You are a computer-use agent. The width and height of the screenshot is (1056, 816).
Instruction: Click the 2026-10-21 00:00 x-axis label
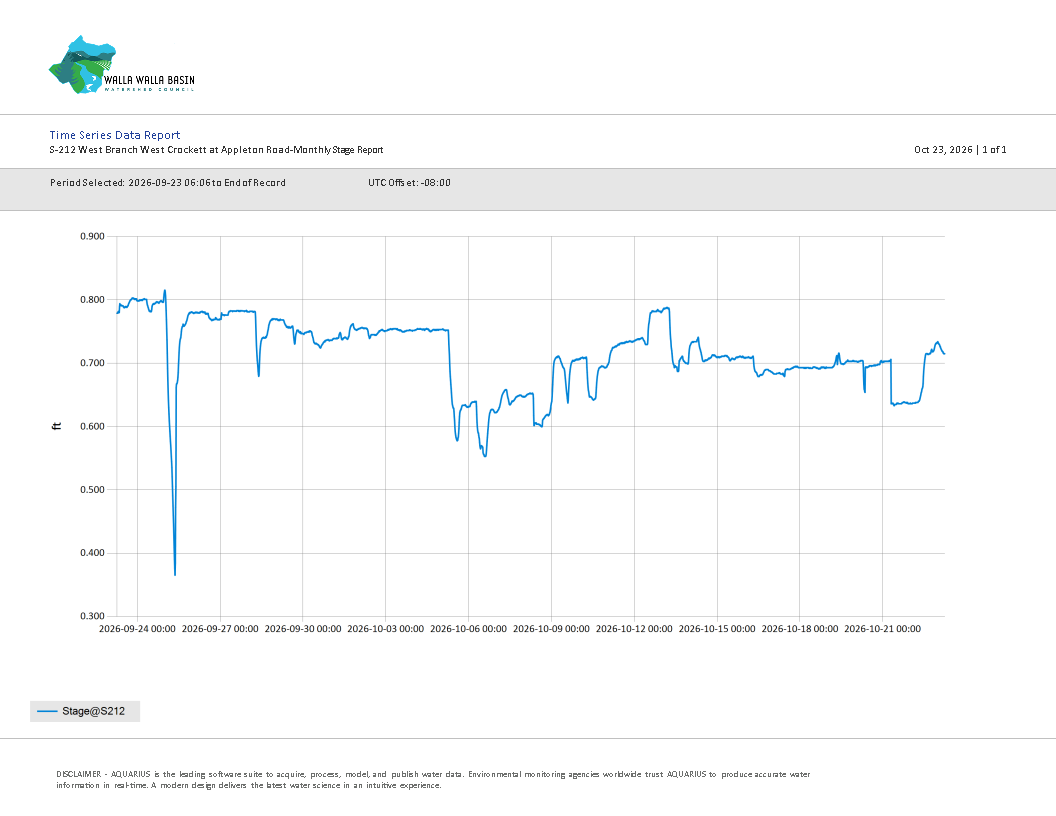pyautogui.click(x=883, y=629)
